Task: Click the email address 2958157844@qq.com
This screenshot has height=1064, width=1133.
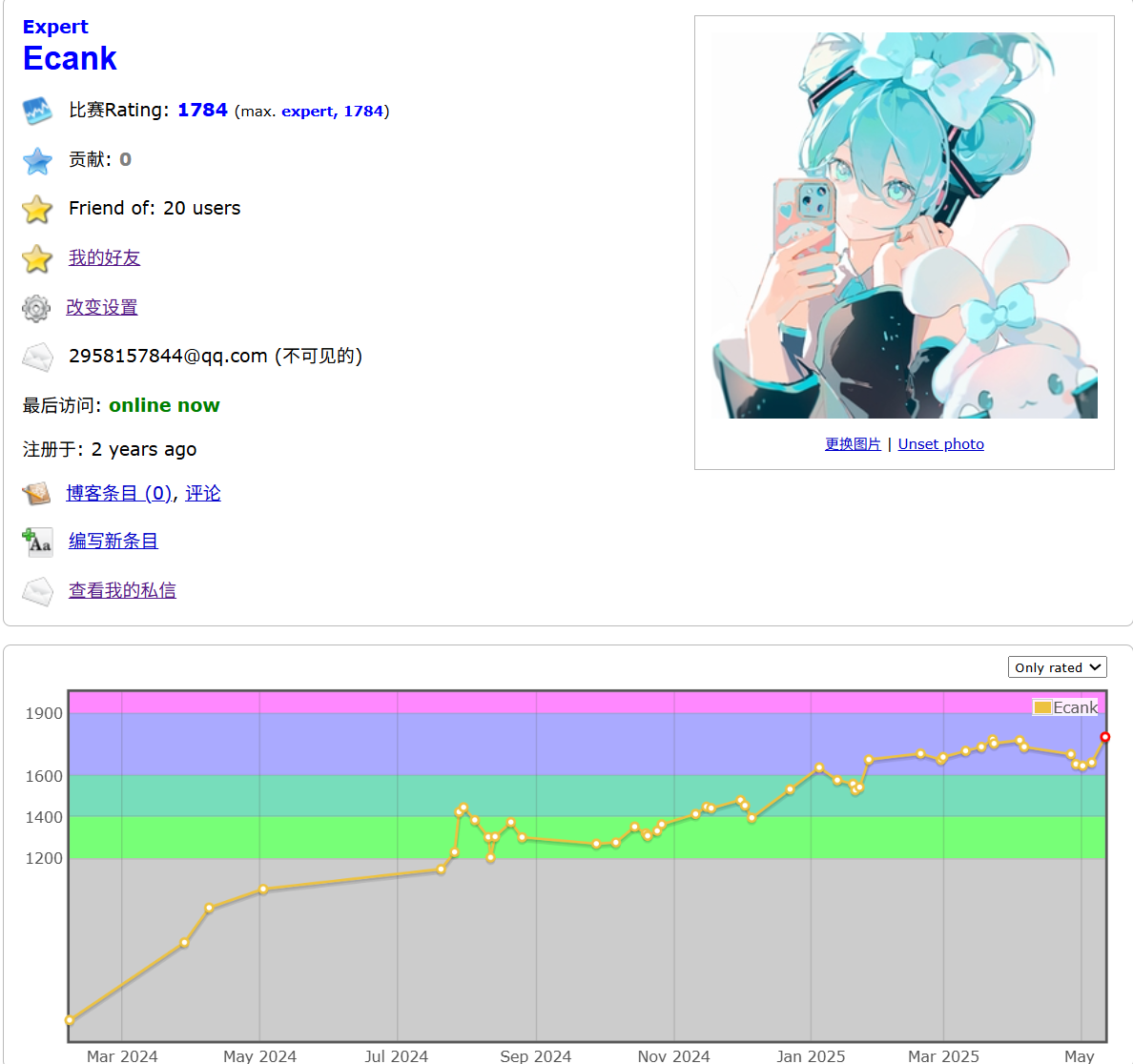Action: [168, 357]
